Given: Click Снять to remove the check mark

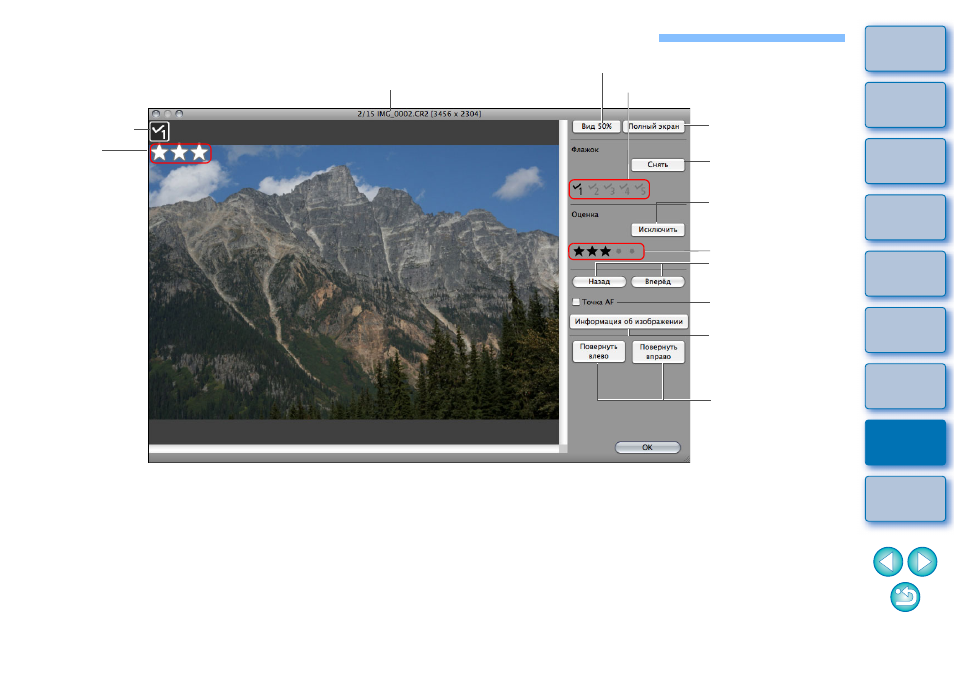Looking at the screenshot, I should pyautogui.click(x=658, y=165).
